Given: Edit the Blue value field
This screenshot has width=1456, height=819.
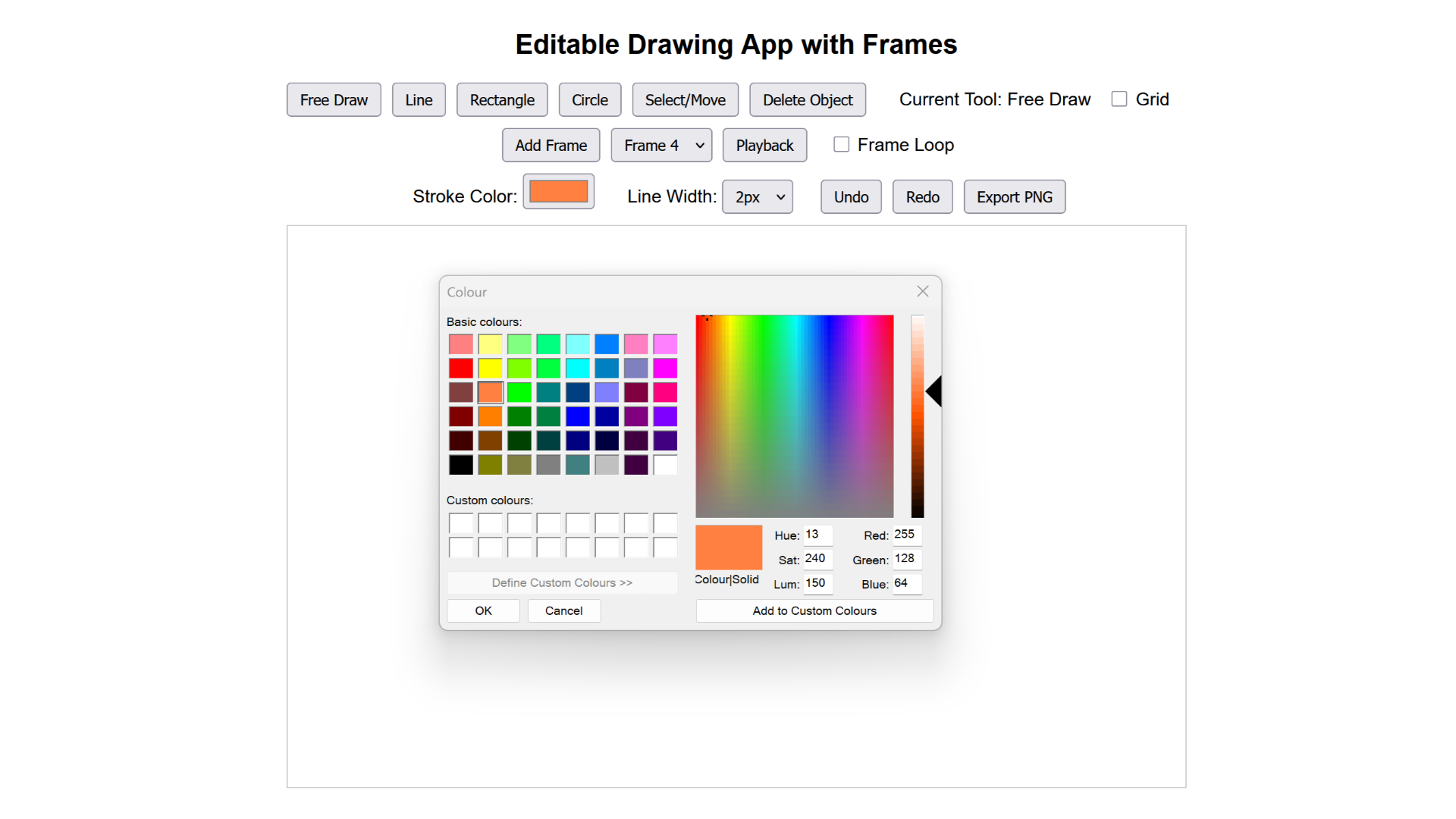Looking at the screenshot, I should [907, 583].
